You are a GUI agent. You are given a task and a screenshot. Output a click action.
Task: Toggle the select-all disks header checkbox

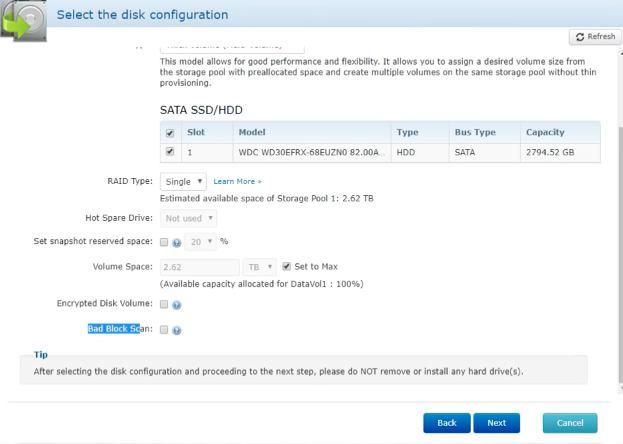[x=169, y=133]
